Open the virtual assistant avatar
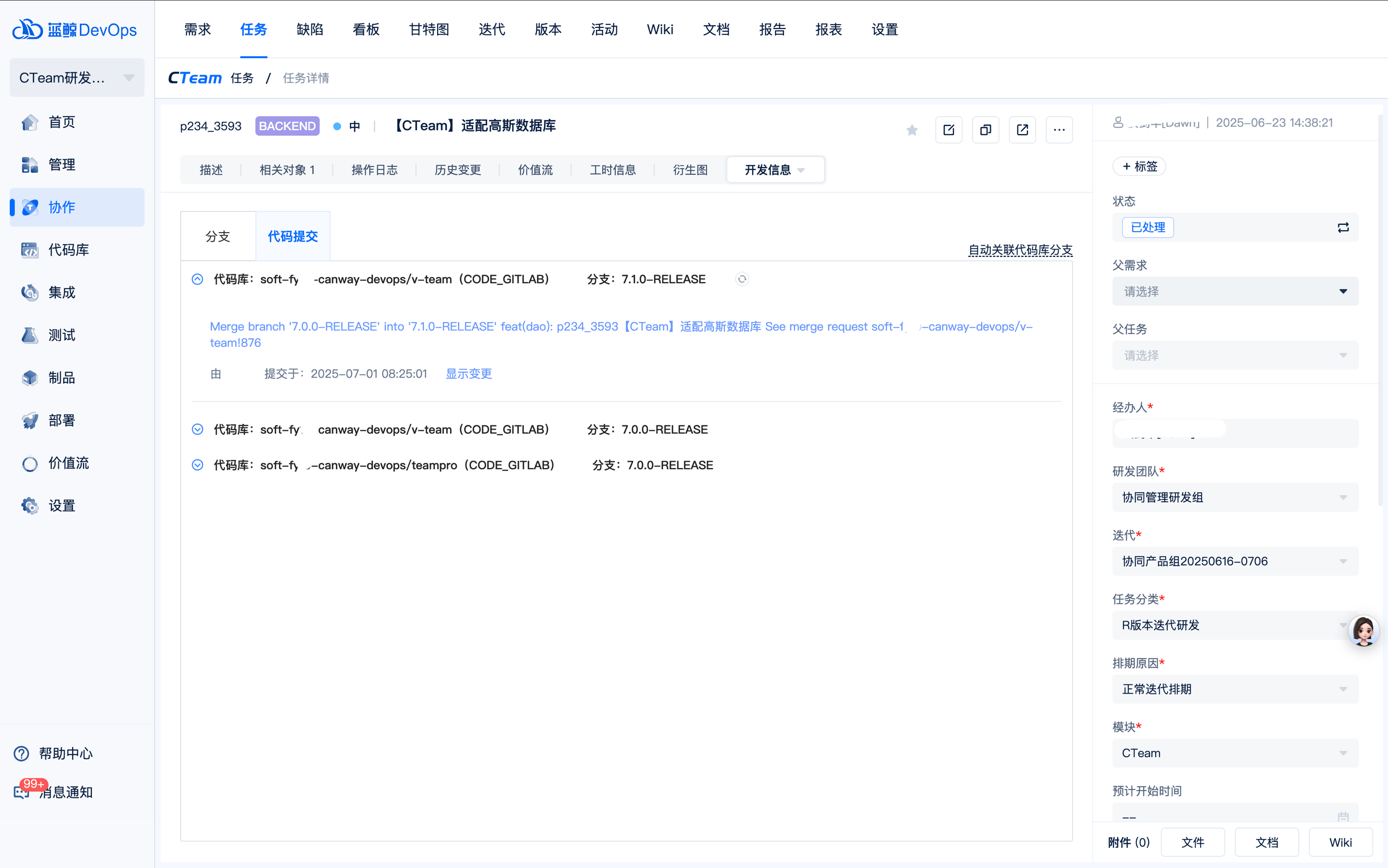Screen dimensions: 1388x868 1363,631
